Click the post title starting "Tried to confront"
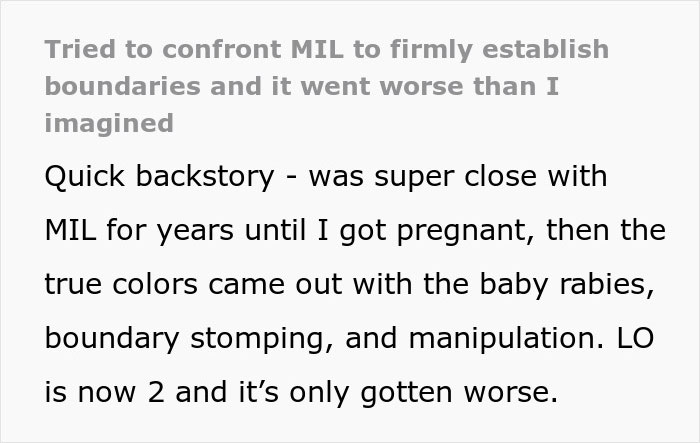 326,49
